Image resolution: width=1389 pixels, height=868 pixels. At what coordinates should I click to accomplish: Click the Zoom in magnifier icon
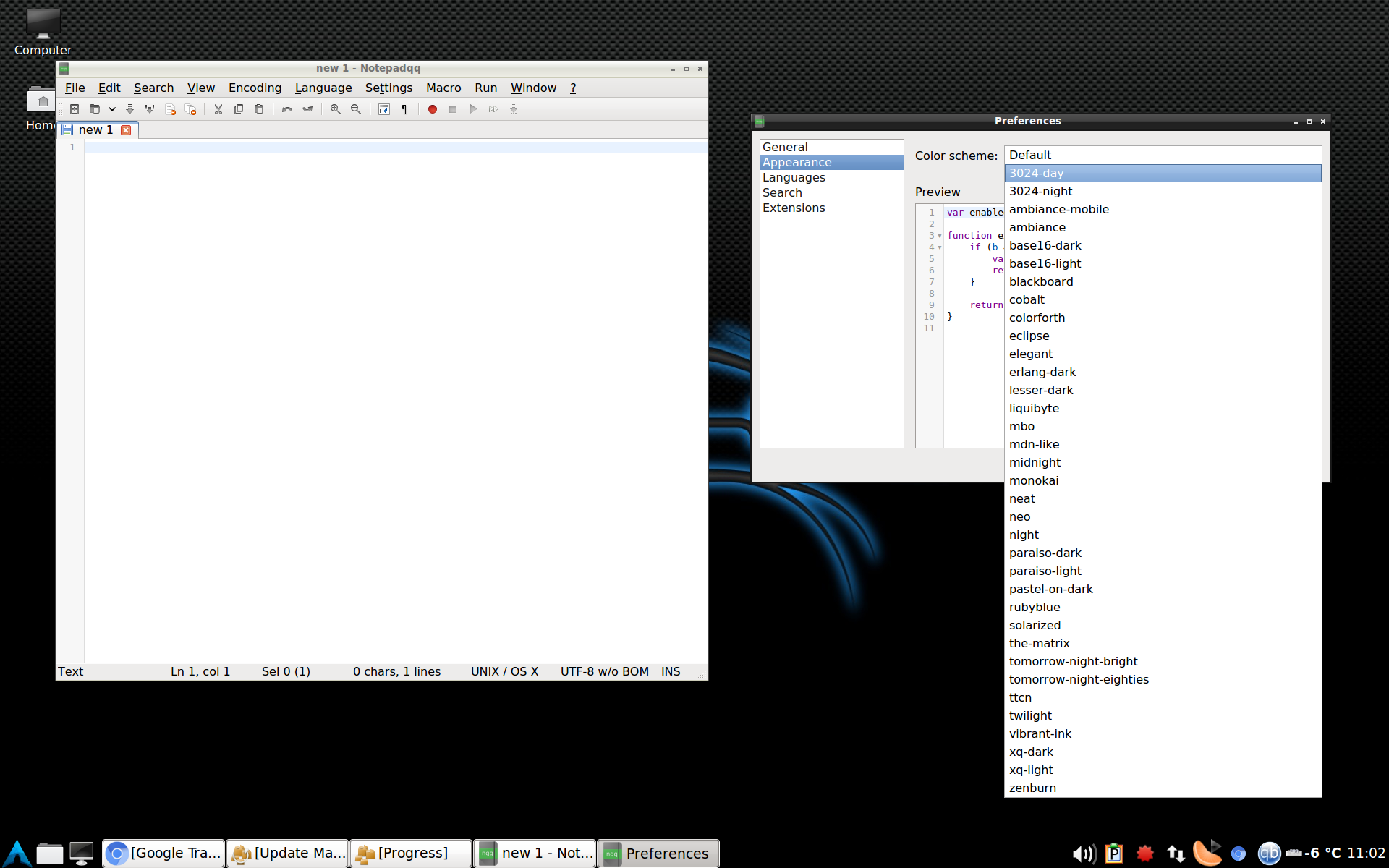(x=335, y=109)
